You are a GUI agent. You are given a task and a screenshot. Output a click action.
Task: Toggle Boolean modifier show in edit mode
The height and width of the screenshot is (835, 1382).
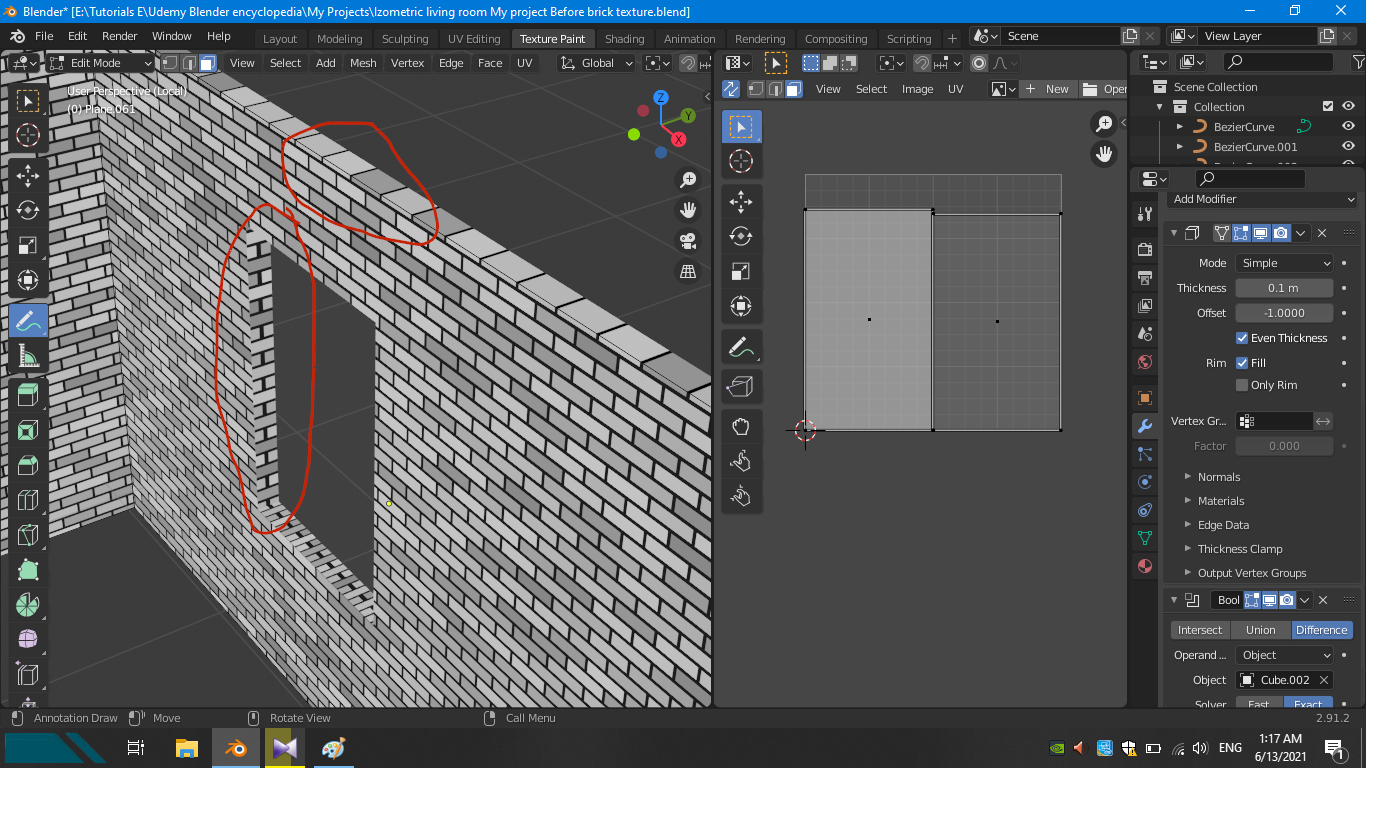(x=1251, y=600)
